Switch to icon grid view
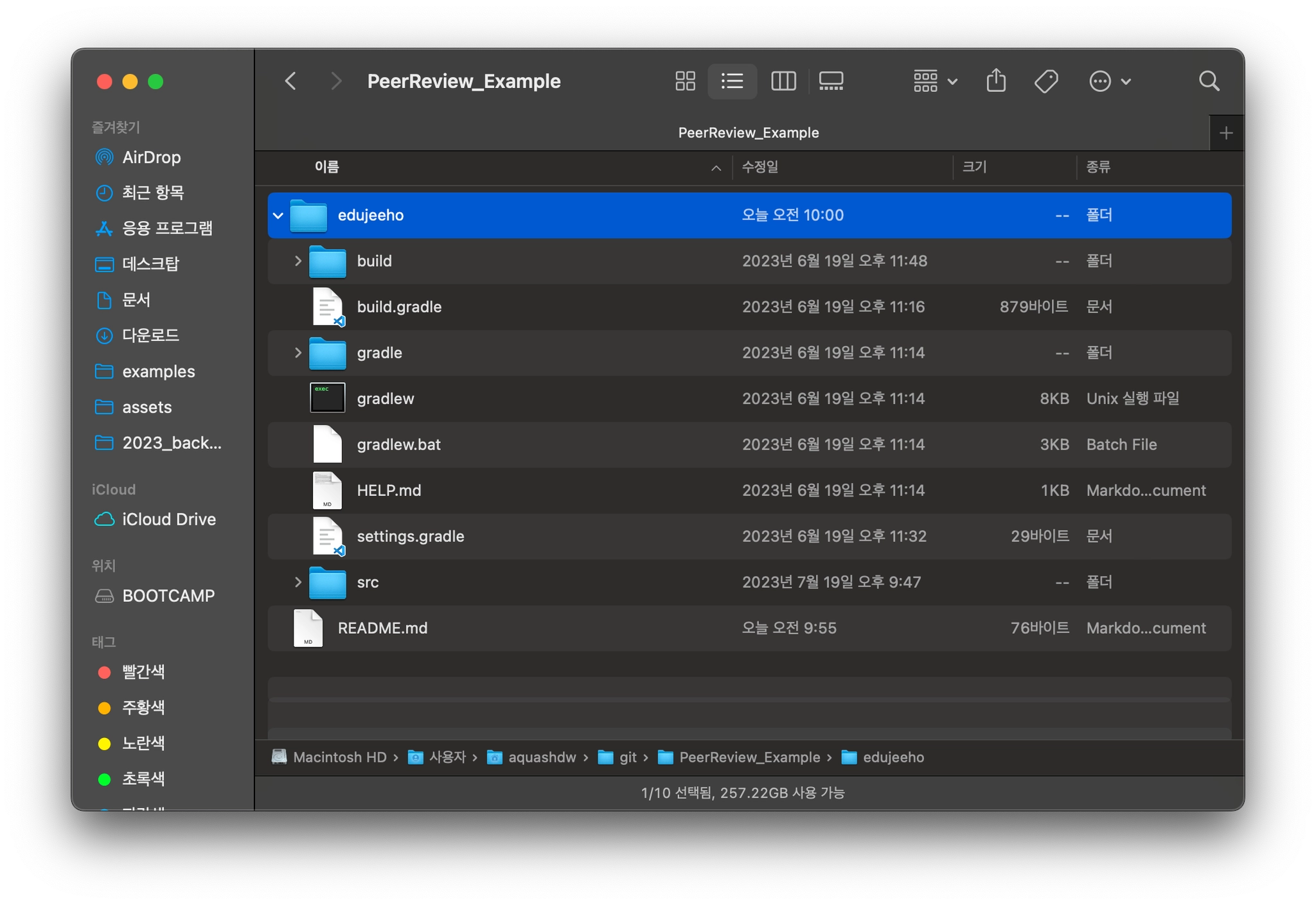The height and width of the screenshot is (905, 1316). click(x=685, y=81)
